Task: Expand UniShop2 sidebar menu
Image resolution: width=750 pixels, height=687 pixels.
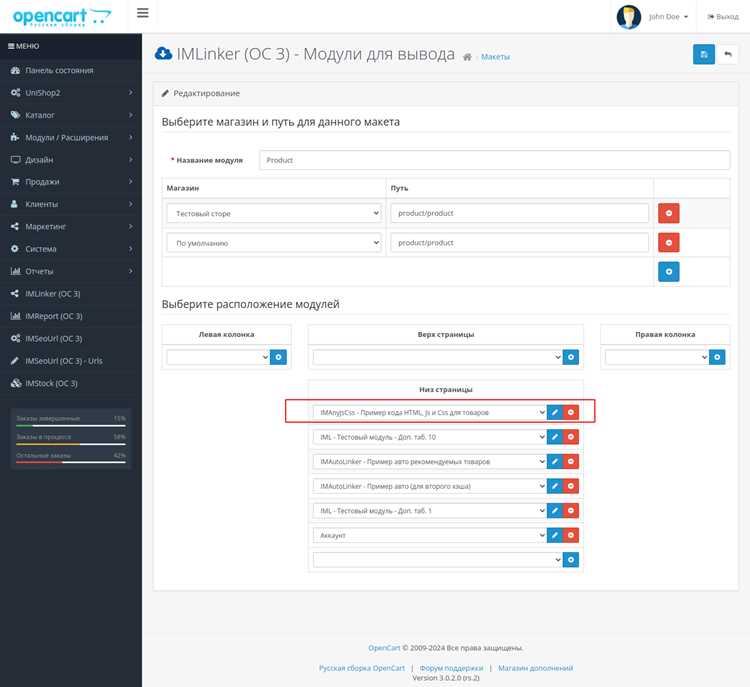Action: tap(71, 93)
